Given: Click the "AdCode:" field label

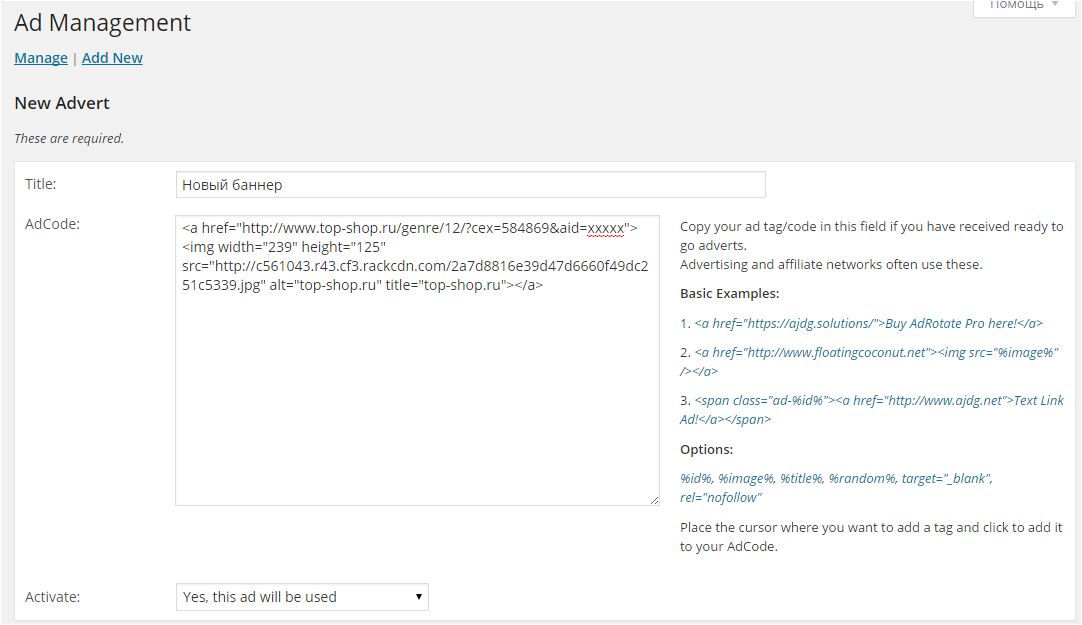Looking at the screenshot, I should tap(52, 224).
